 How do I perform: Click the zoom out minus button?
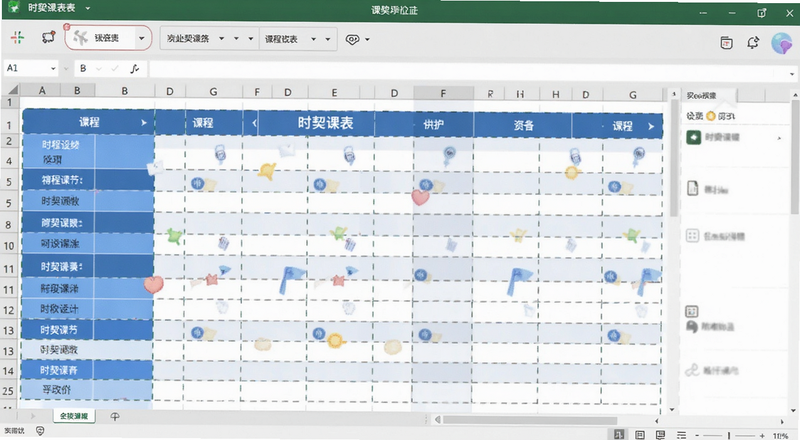coord(697,435)
